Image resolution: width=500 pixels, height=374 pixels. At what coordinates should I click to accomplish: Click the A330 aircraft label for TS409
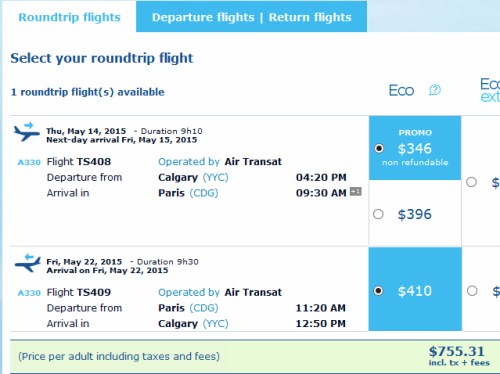29,293
